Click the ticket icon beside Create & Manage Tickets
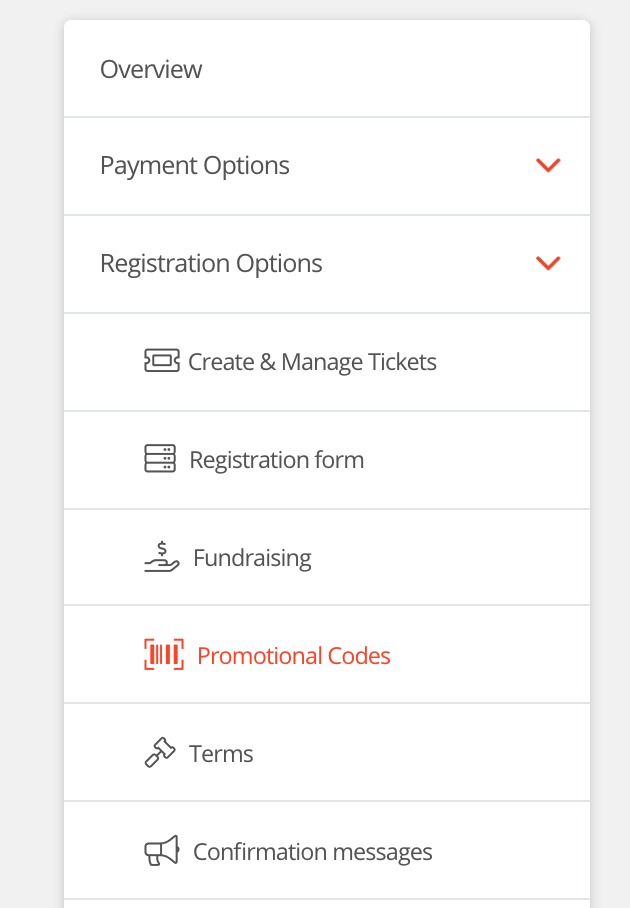This screenshot has width=630, height=908. click(162, 361)
